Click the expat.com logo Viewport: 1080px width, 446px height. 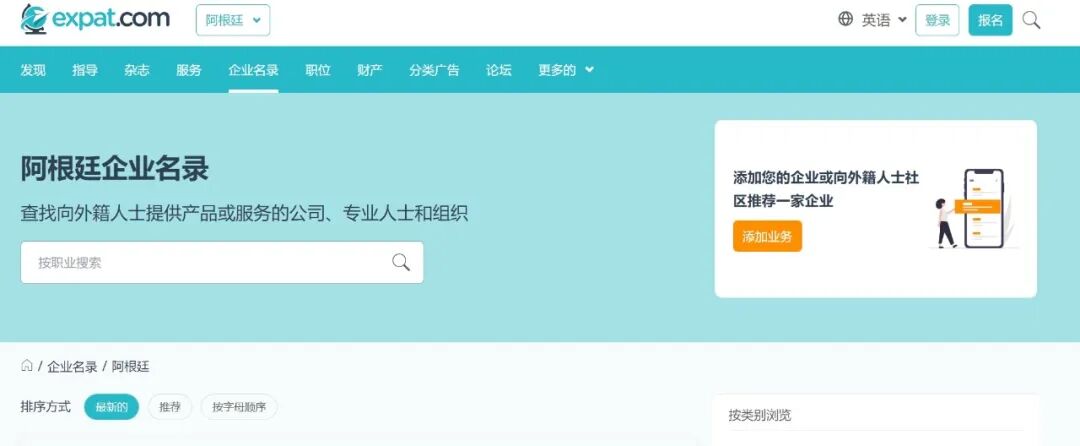(x=95, y=19)
